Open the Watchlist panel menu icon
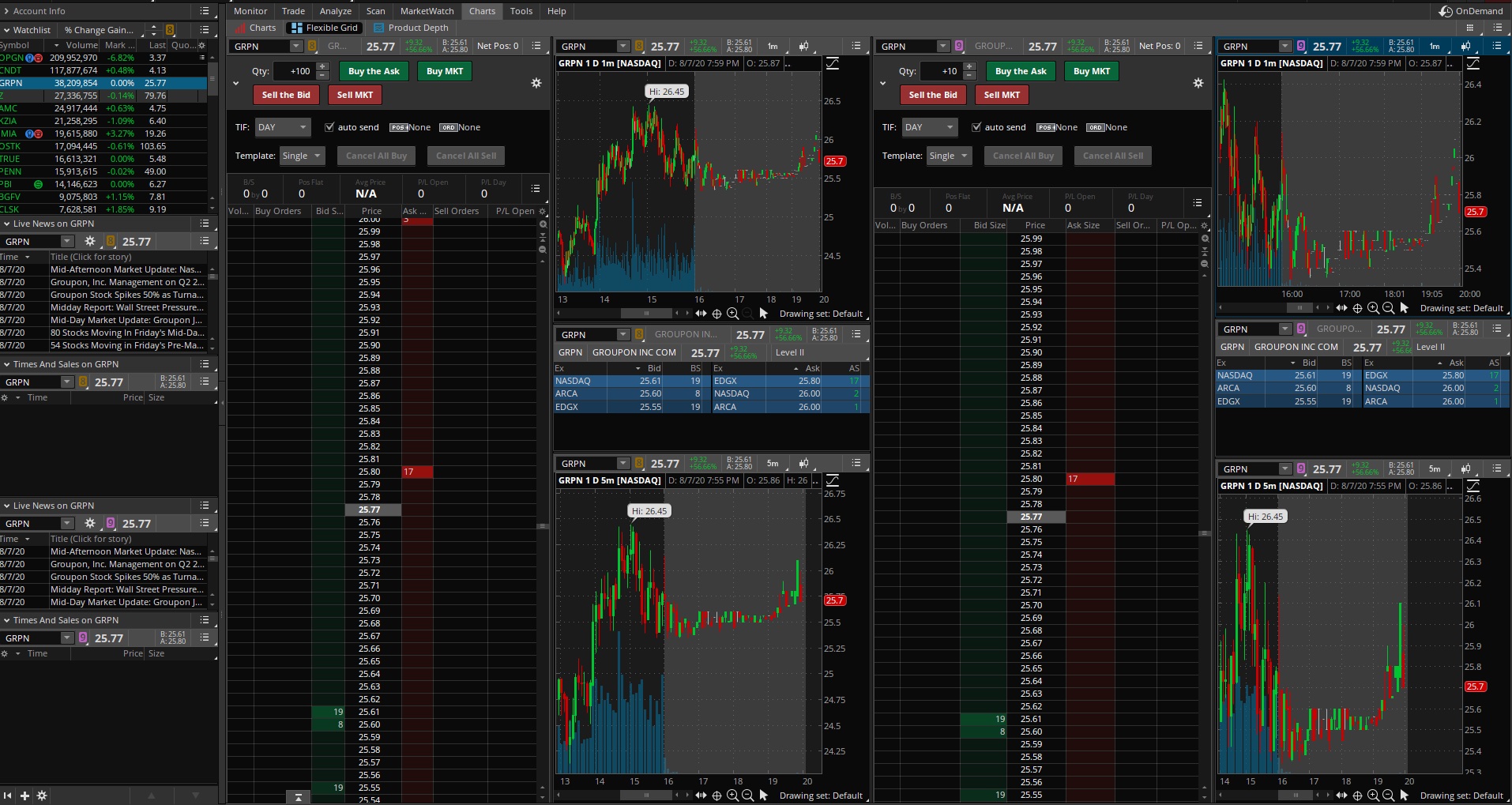The height and width of the screenshot is (805, 1512). [x=205, y=30]
